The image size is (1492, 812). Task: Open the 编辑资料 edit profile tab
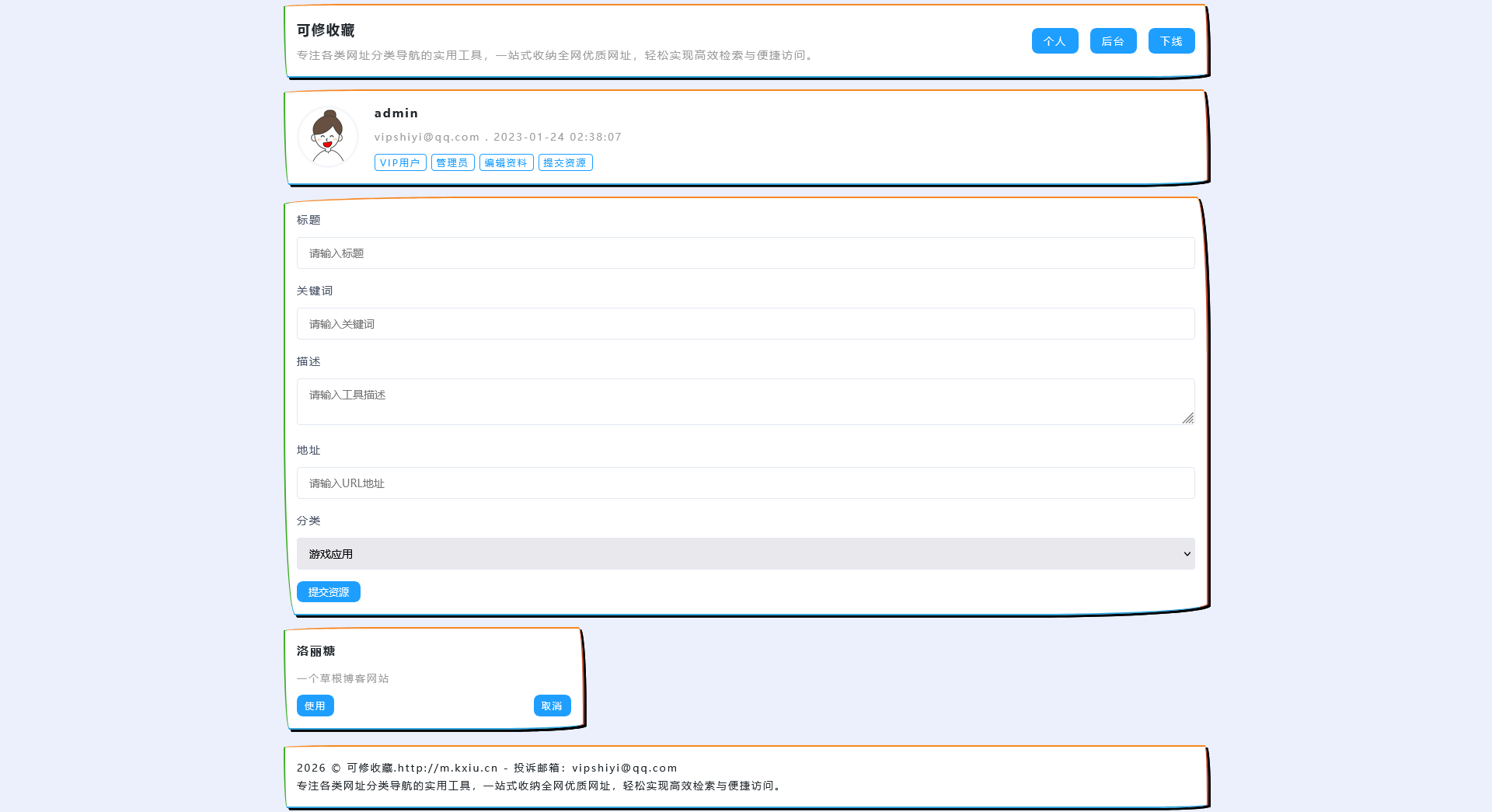pos(506,162)
